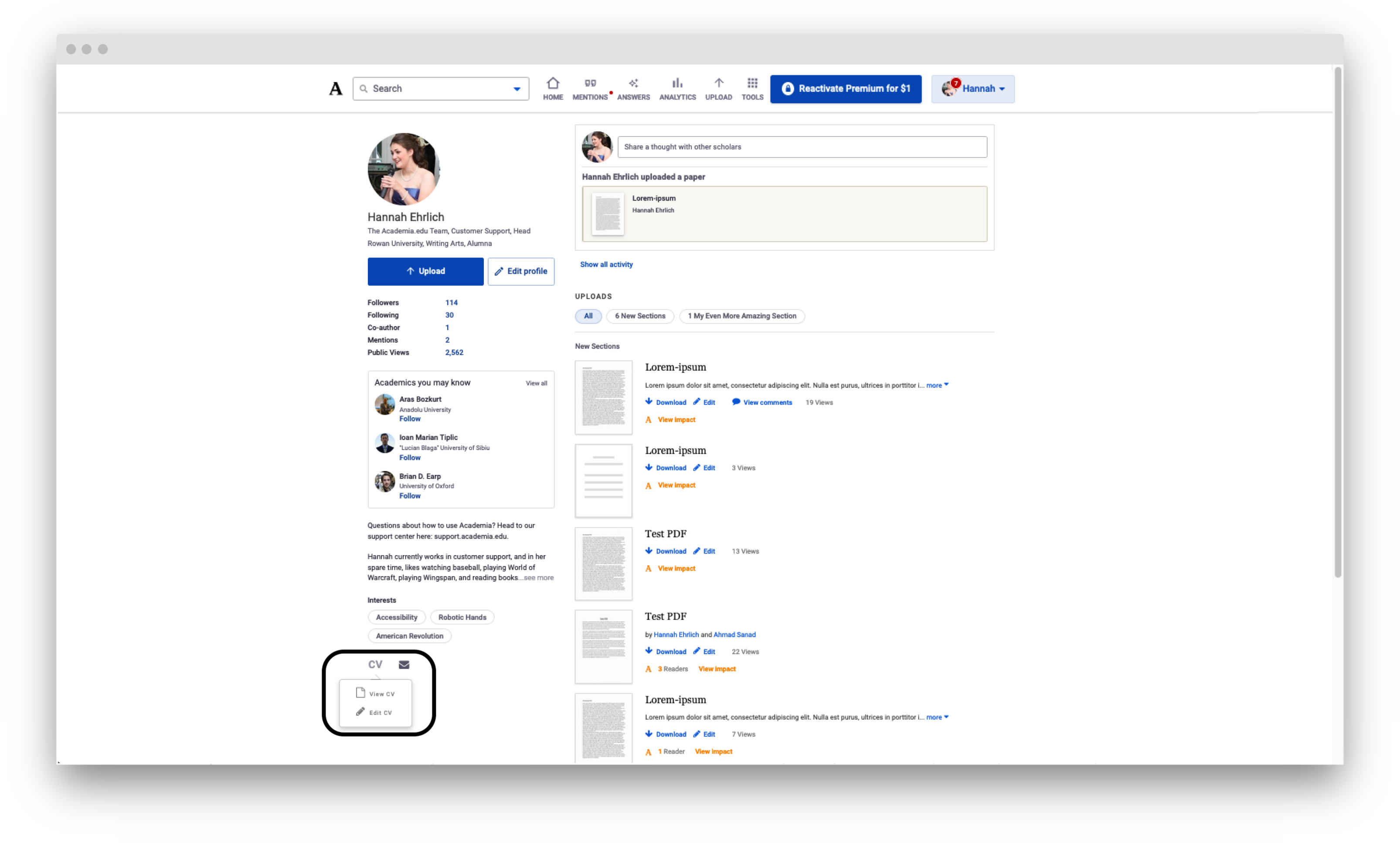This screenshot has width=1400, height=843.
Task: Click the Edit profile button
Action: [x=520, y=272]
